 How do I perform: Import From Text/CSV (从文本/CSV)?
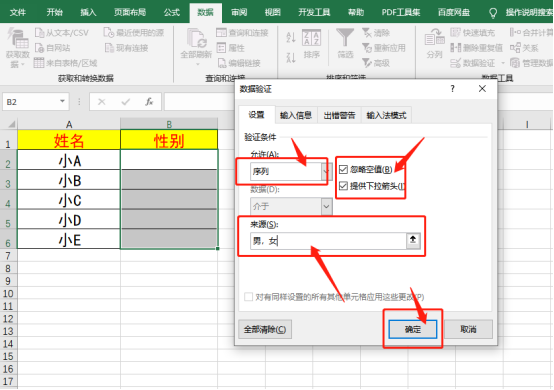coord(62,33)
